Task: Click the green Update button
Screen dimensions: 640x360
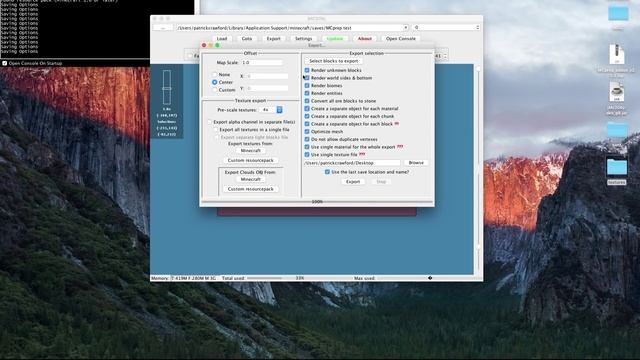Action: [x=335, y=38]
